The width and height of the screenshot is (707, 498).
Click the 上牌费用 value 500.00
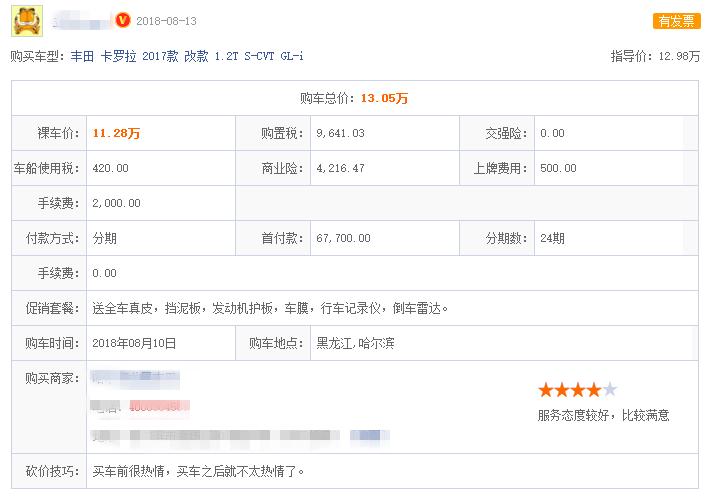[x=558, y=168]
